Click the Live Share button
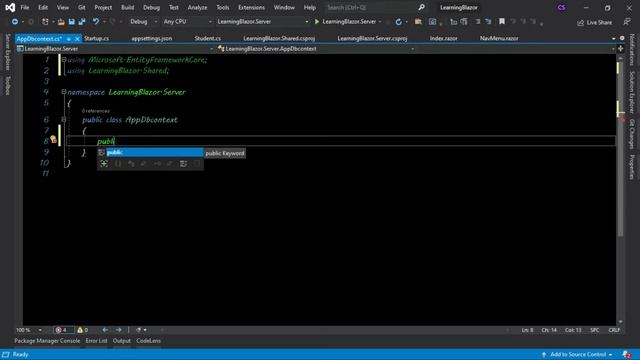The width and height of the screenshot is (640, 360). [594, 22]
